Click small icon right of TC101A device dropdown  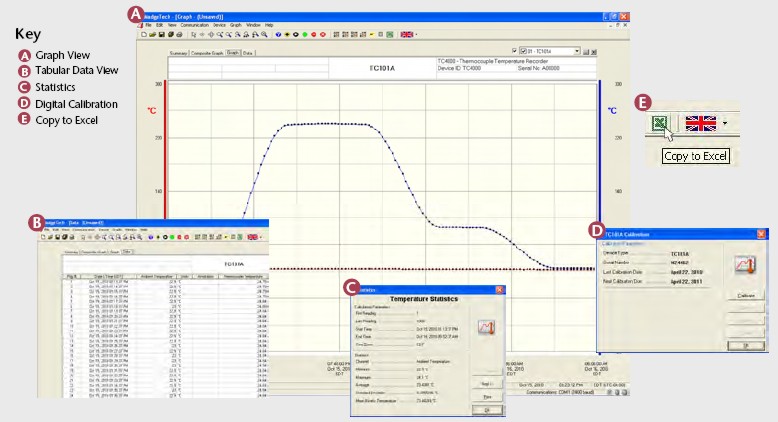pos(586,52)
